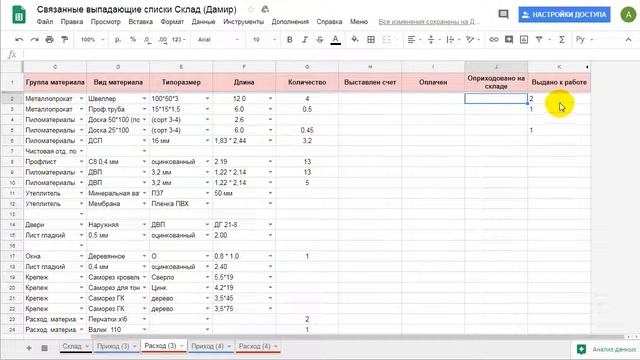Image resolution: width=640 pixels, height=360 pixels.
Task: Open the Google Sheets home icon
Action: coord(19,15)
